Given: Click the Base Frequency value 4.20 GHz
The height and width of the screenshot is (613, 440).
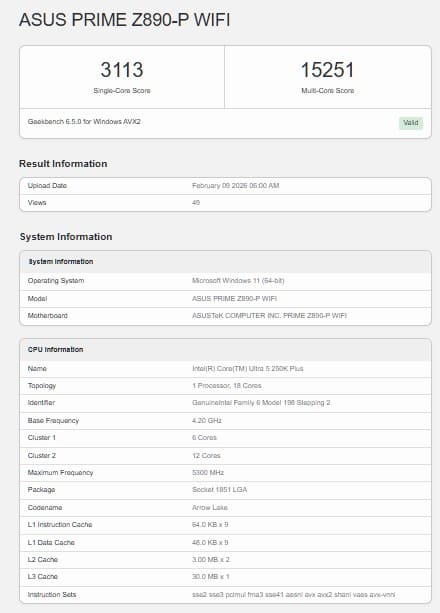Looking at the screenshot, I should [207, 421].
